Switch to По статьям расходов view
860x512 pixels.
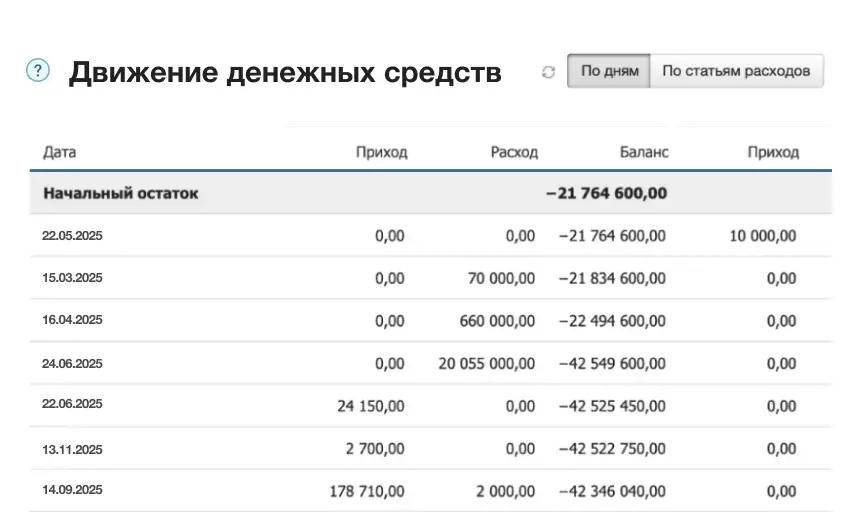pos(736,71)
